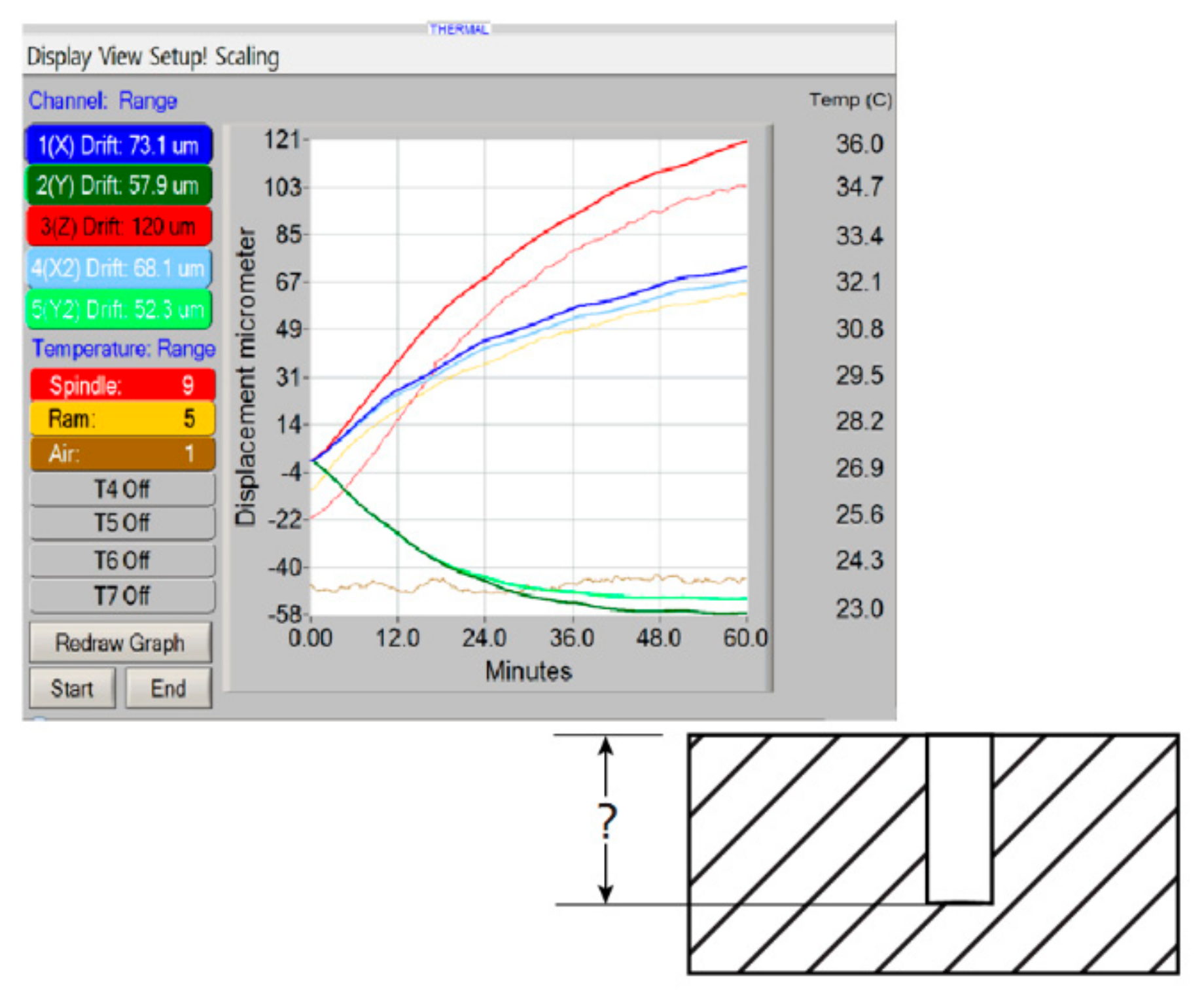This screenshot has width=1204, height=1008.
Task: Click the question mark dimension label
Action: coord(607,821)
